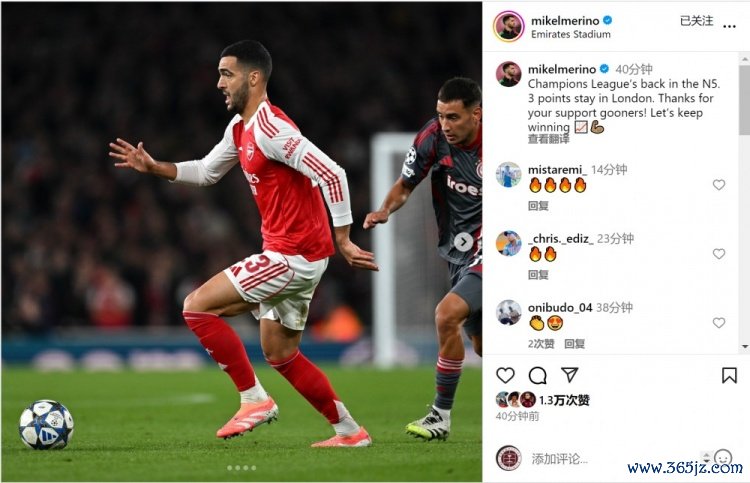This screenshot has height=483, width=750.
Task: Like onibudo_04 comment with heart
Action: tap(718, 323)
